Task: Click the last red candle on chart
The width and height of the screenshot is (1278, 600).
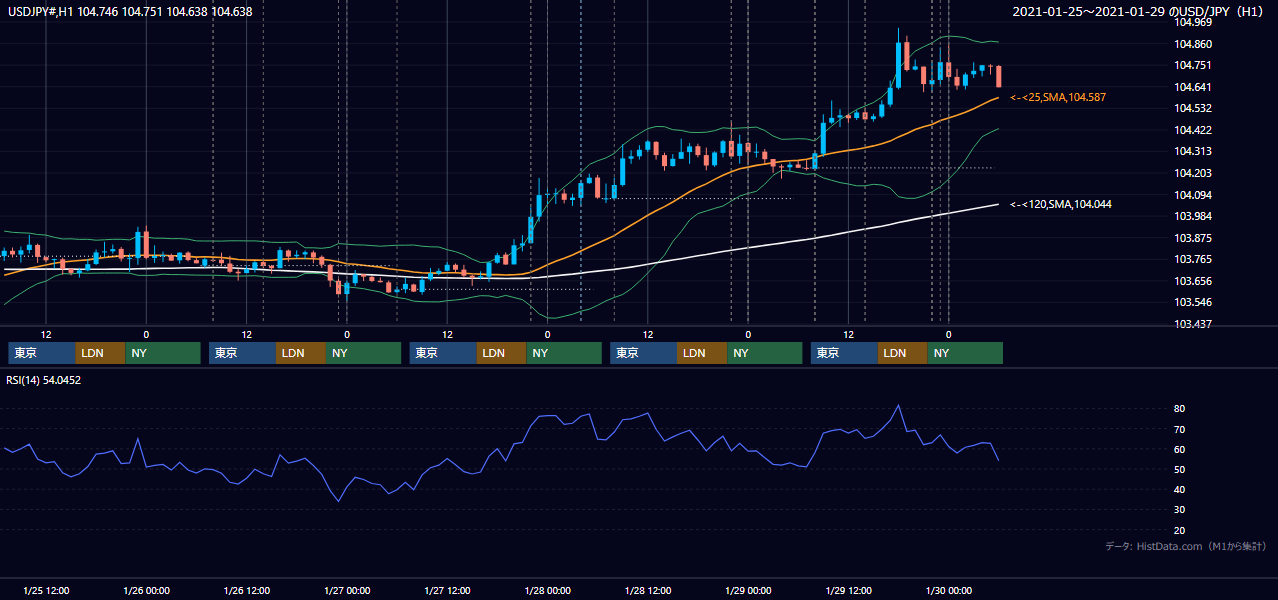Action: [998, 76]
